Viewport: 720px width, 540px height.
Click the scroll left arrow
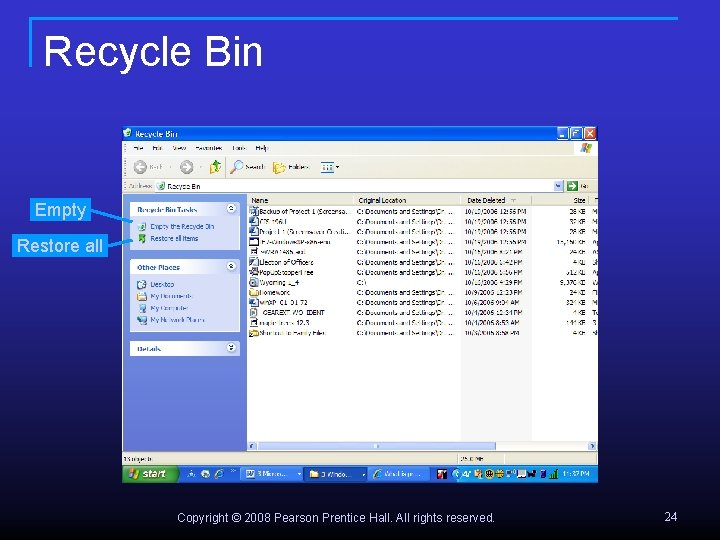tap(252, 446)
